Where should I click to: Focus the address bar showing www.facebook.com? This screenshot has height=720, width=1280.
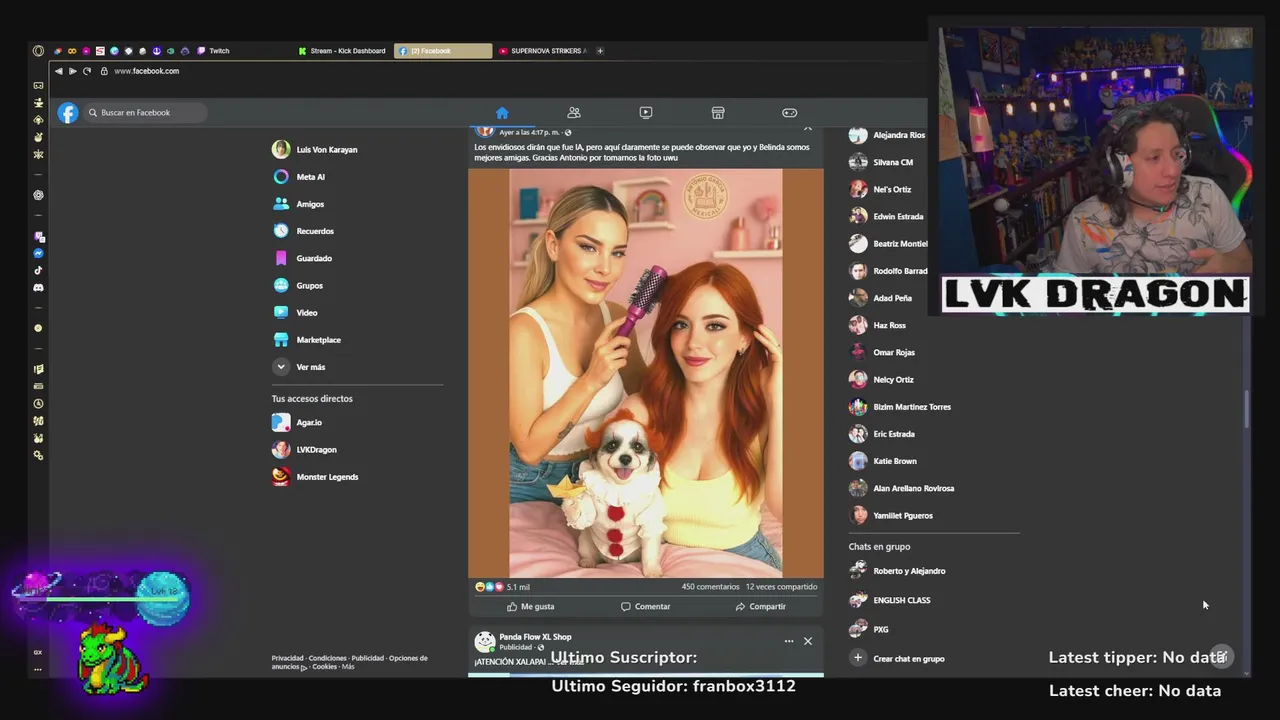(147, 71)
